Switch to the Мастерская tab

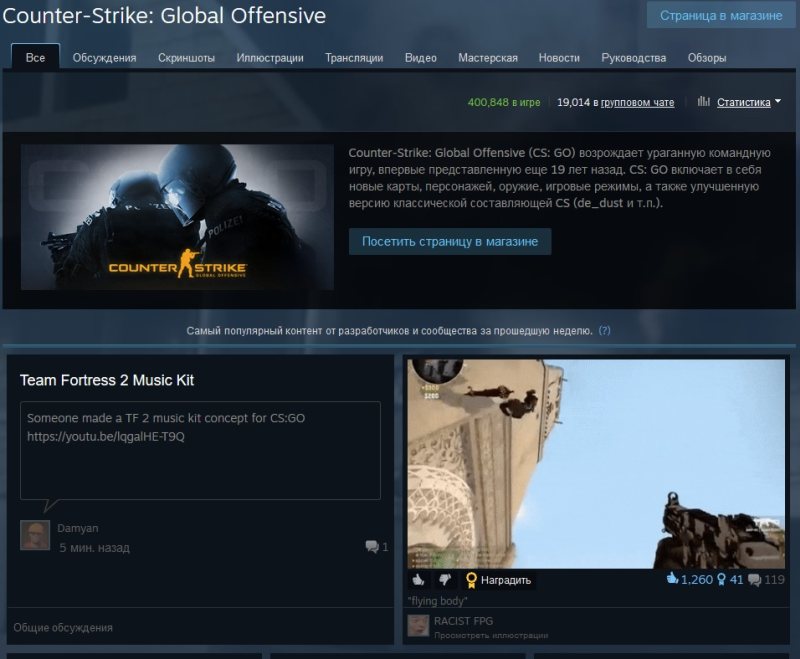(x=488, y=58)
